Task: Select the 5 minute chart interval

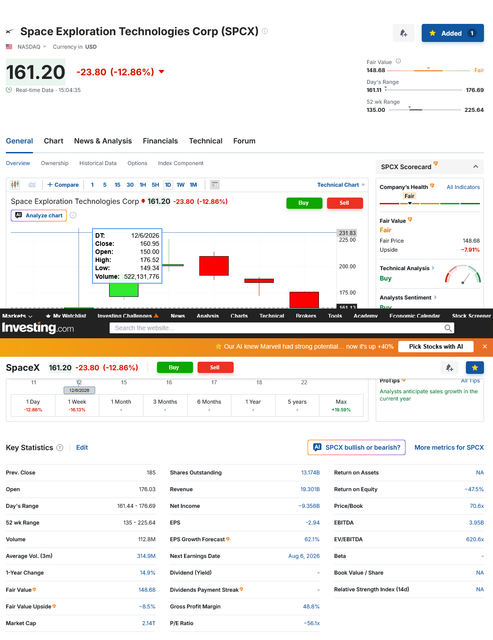Action: pyautogui.click(x=104, y=185)
